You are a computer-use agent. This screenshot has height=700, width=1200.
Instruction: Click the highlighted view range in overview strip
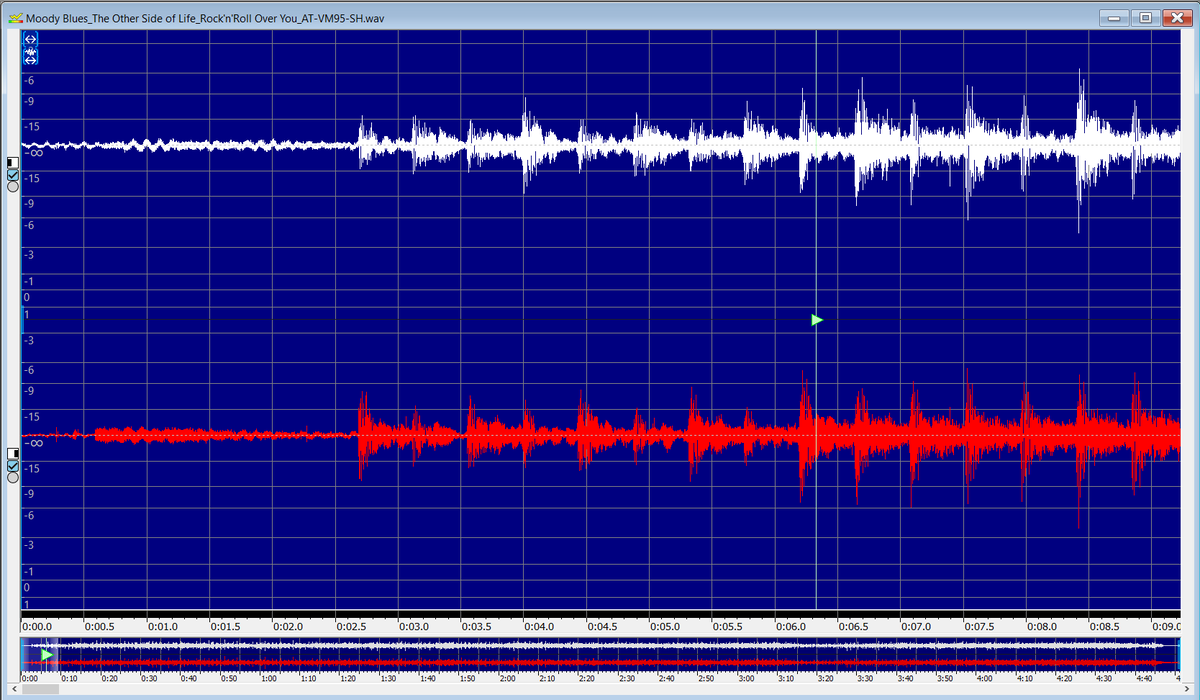(x=41, y=655)
